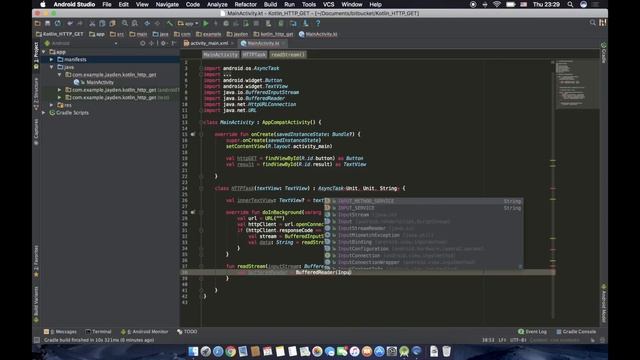This screenshot has width=640, height=360.
Task: Click MainActivity.kt in the navigation breadcrumb
Action: [318, 34]
